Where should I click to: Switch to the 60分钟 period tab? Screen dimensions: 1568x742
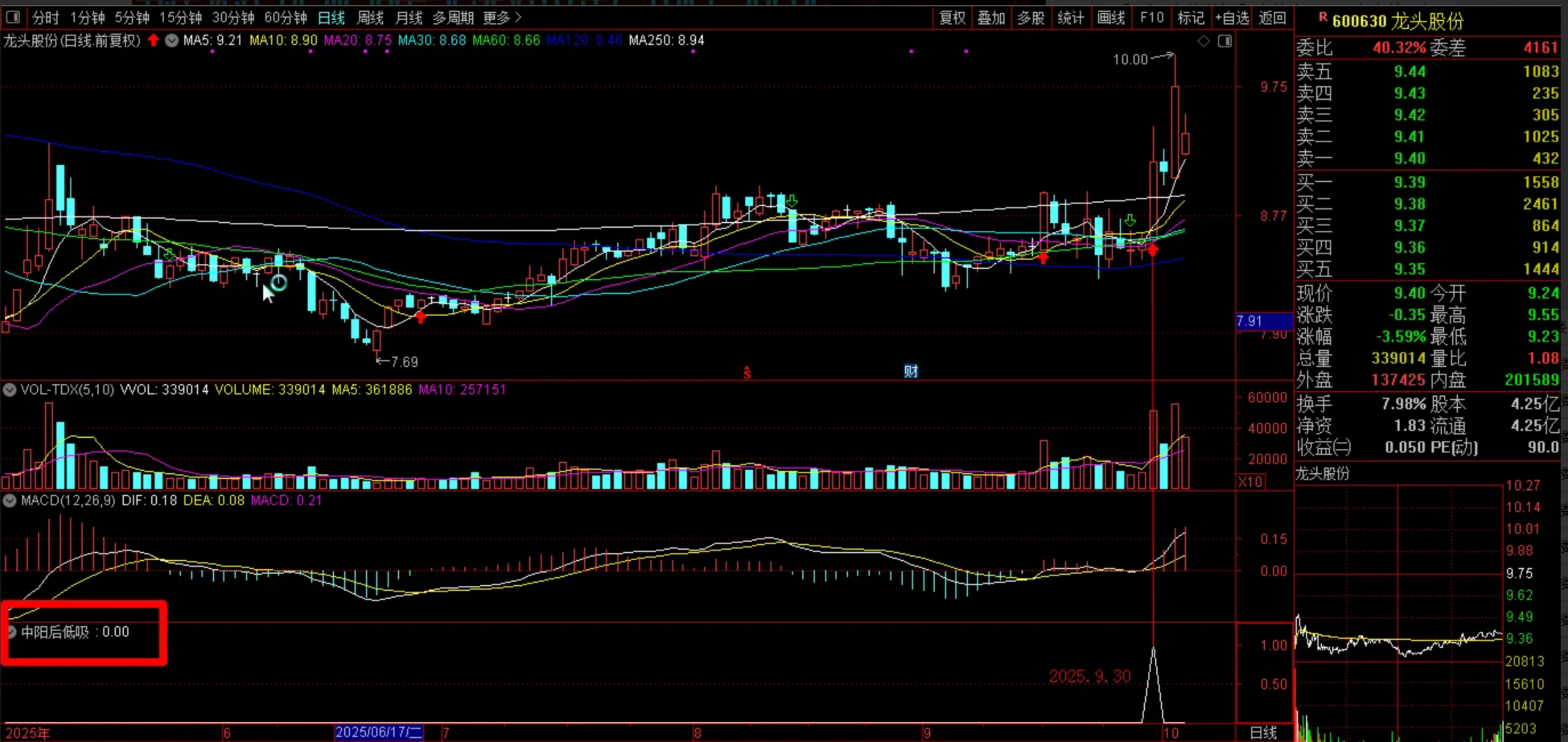(x=285, y=18)
